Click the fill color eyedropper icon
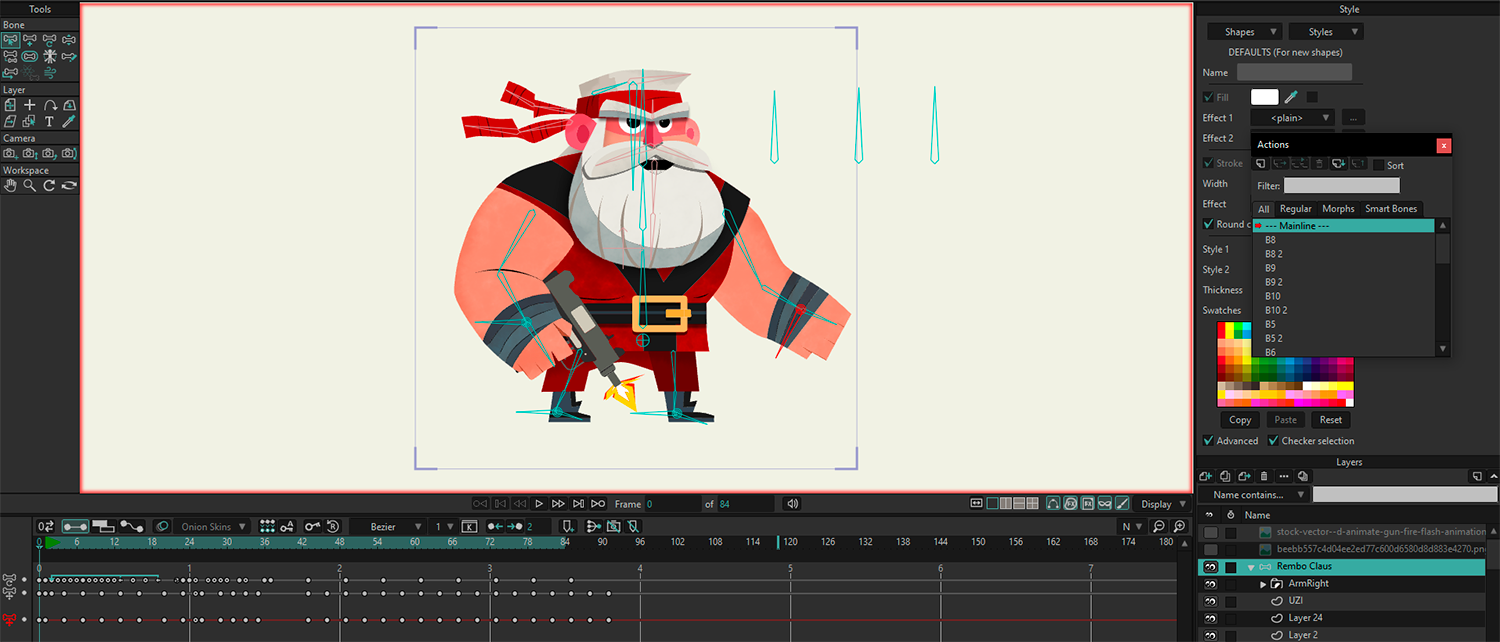The width and height of the screenshot is (1500, 642). [x=1291, y=97]
